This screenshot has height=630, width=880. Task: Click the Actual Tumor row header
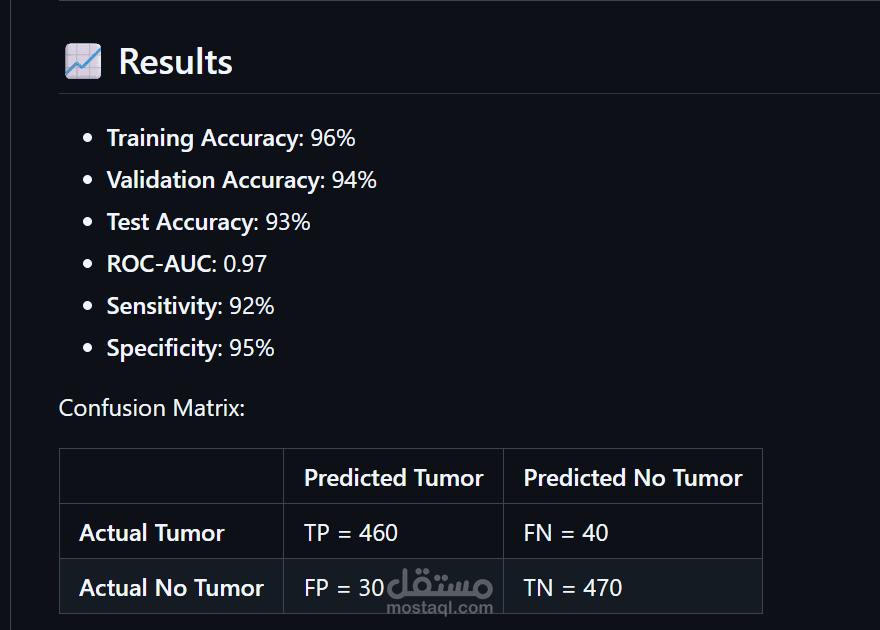tap(151, 533)
